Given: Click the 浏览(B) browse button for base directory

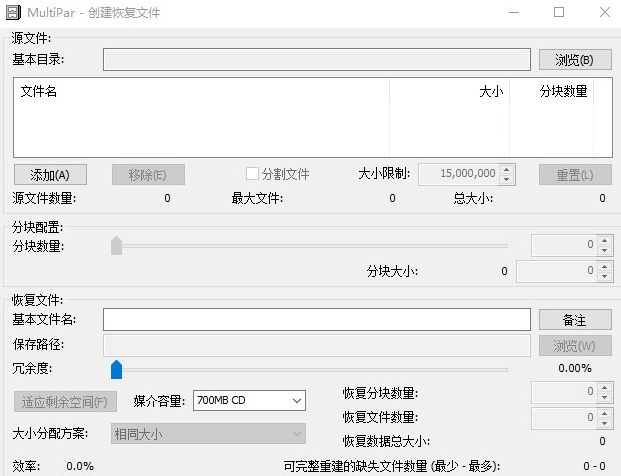Looking at the screenshot, I should tap(575, 60).
